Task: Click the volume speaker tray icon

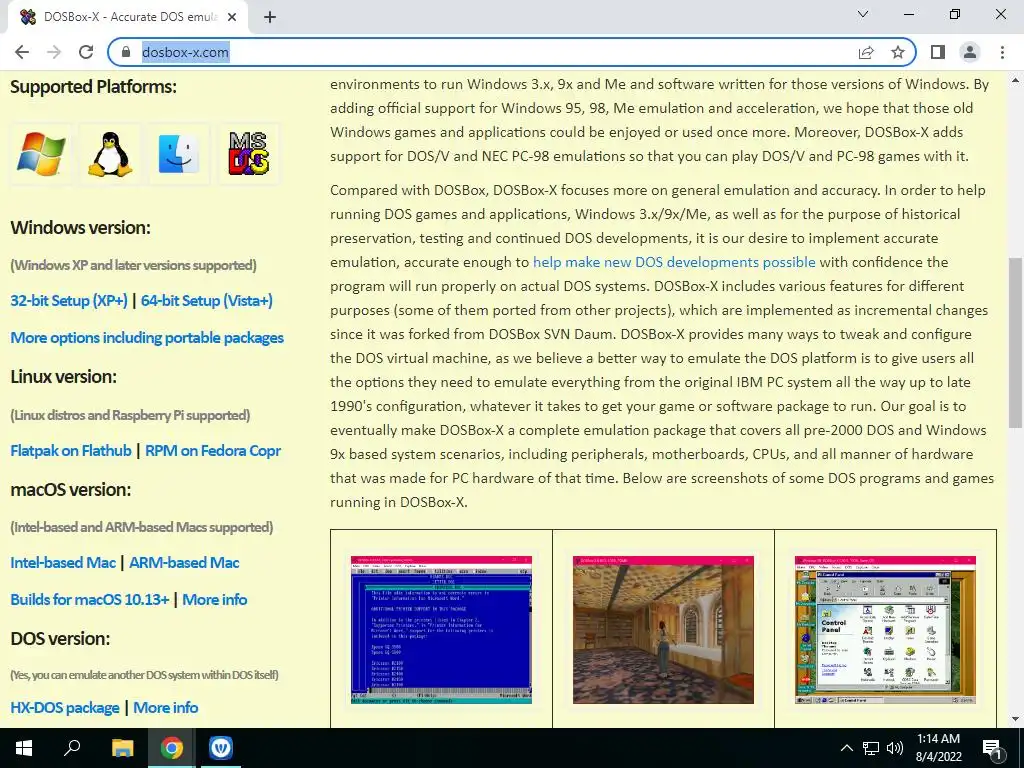Action: pyautogui.click(x=895, y=748)
